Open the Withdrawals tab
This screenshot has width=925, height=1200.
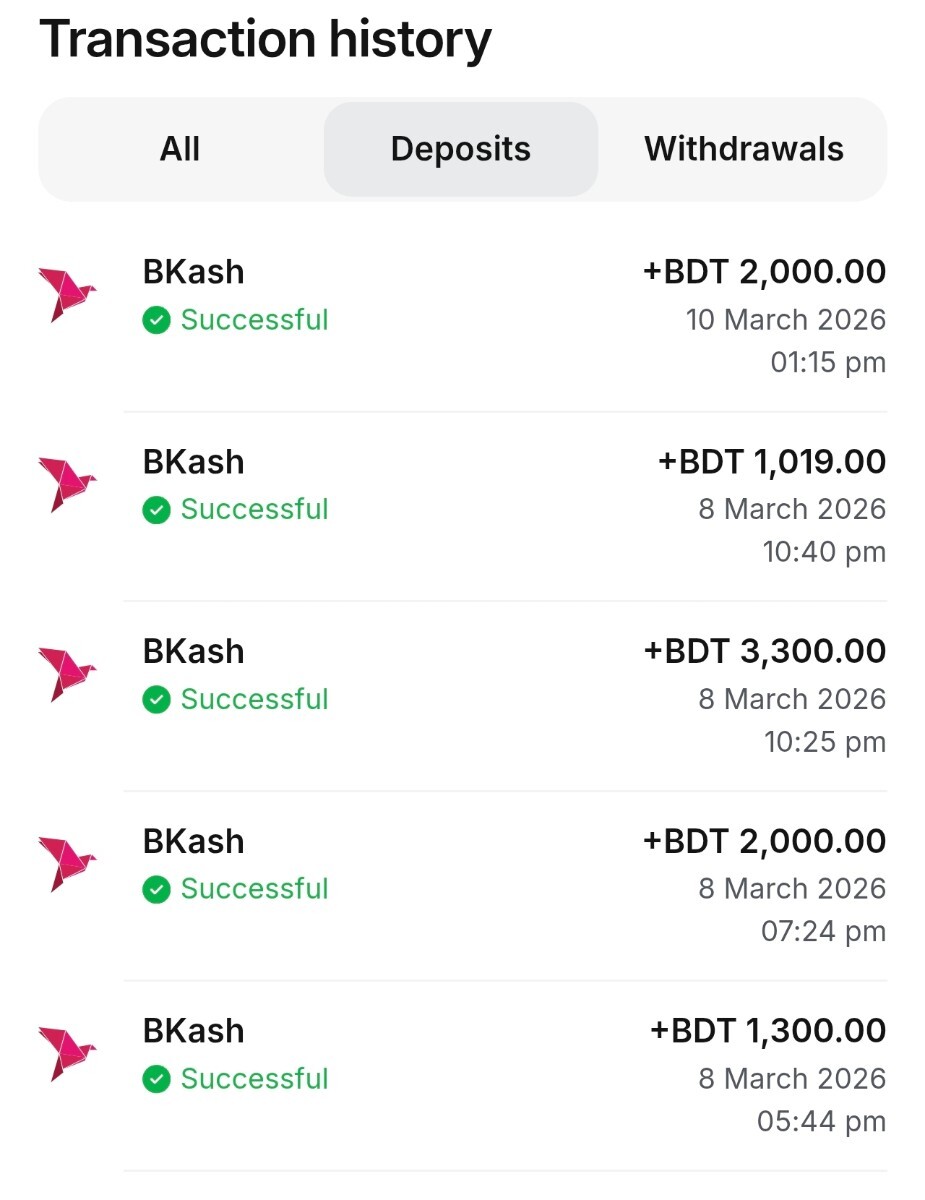[744, 149]
